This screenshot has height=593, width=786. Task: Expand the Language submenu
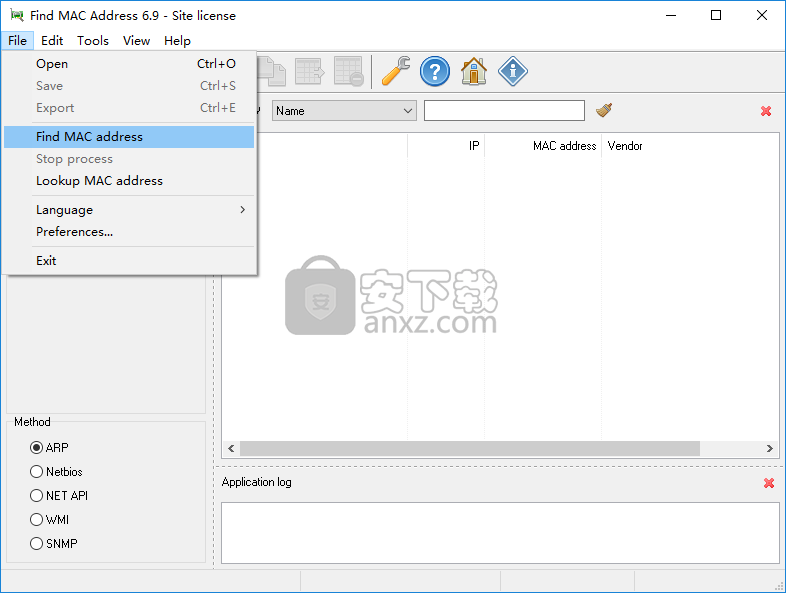pos(129,210)
